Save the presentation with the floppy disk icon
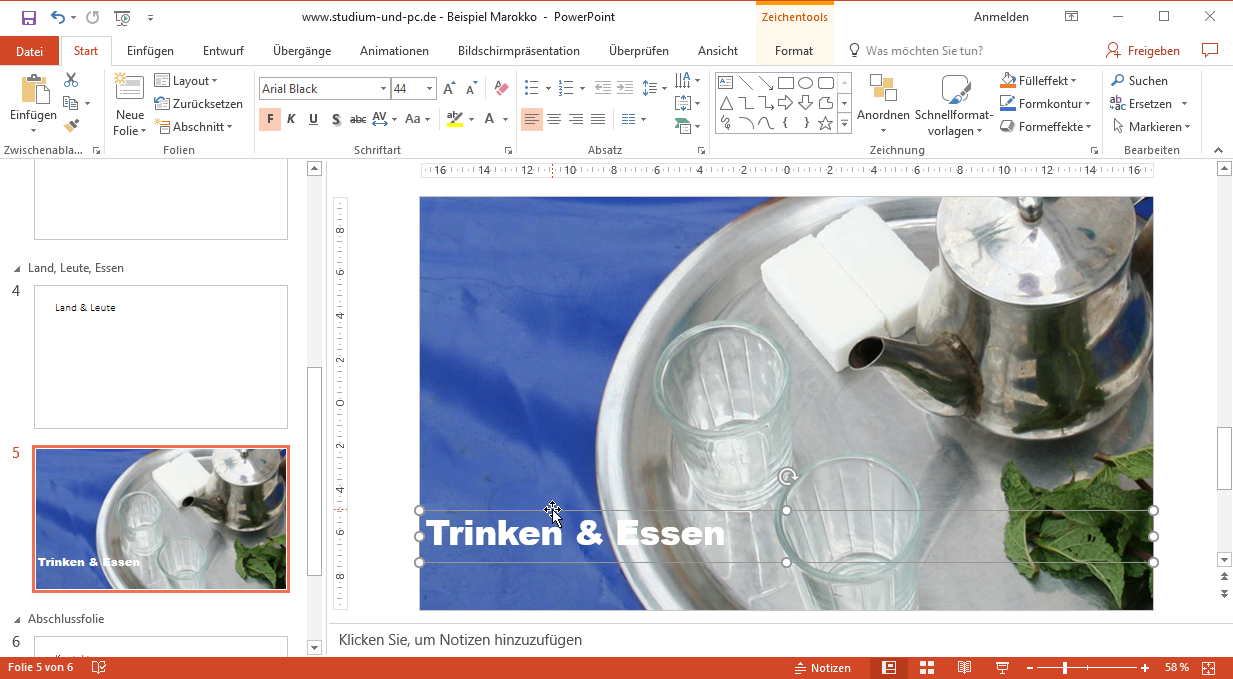The height and width of the screenshot is (679, 1233). pyautogui.click(x=28, y=17)
